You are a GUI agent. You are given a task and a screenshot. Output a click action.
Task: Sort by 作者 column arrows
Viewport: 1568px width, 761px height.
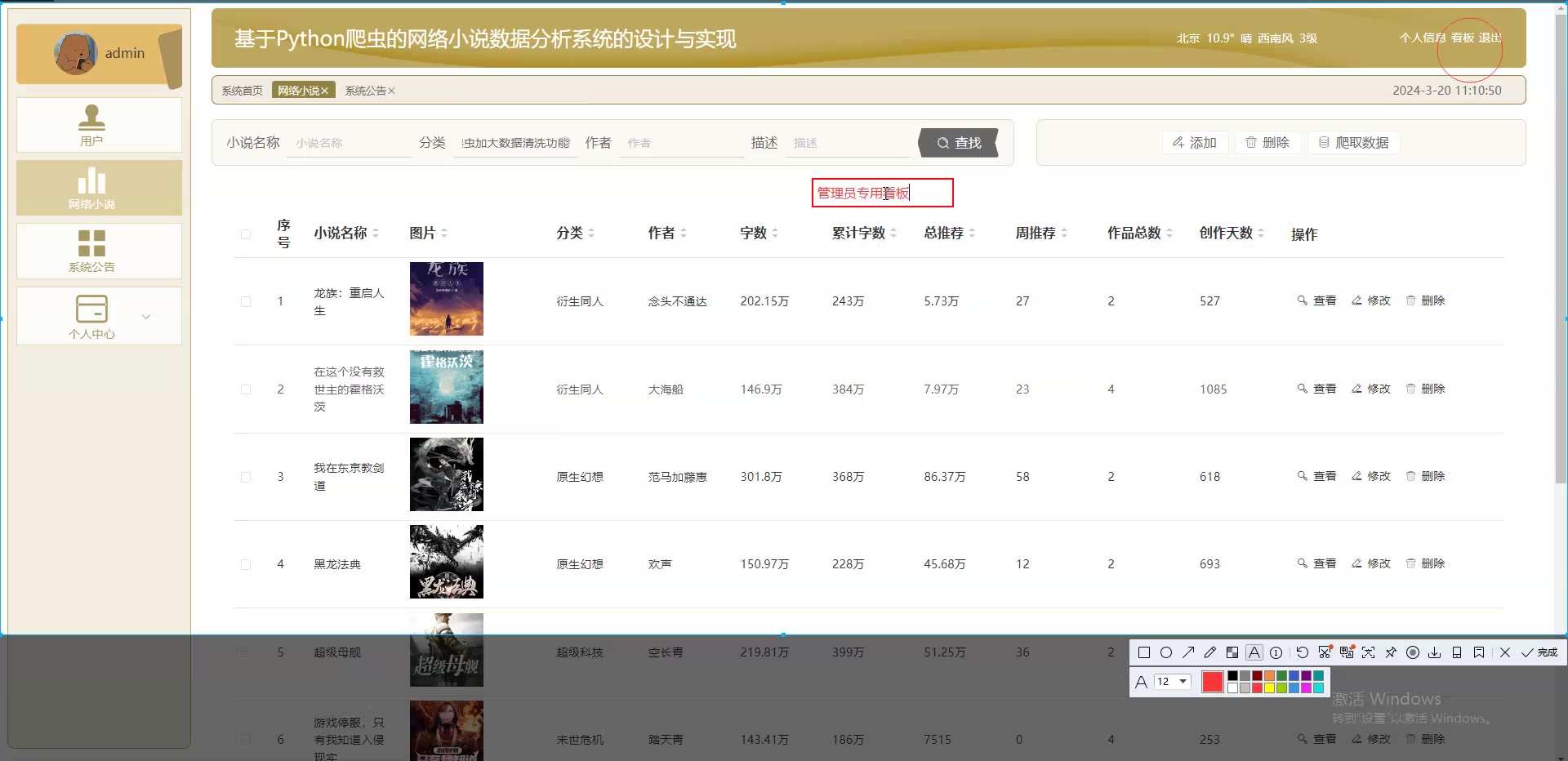(x=684, y=234)
